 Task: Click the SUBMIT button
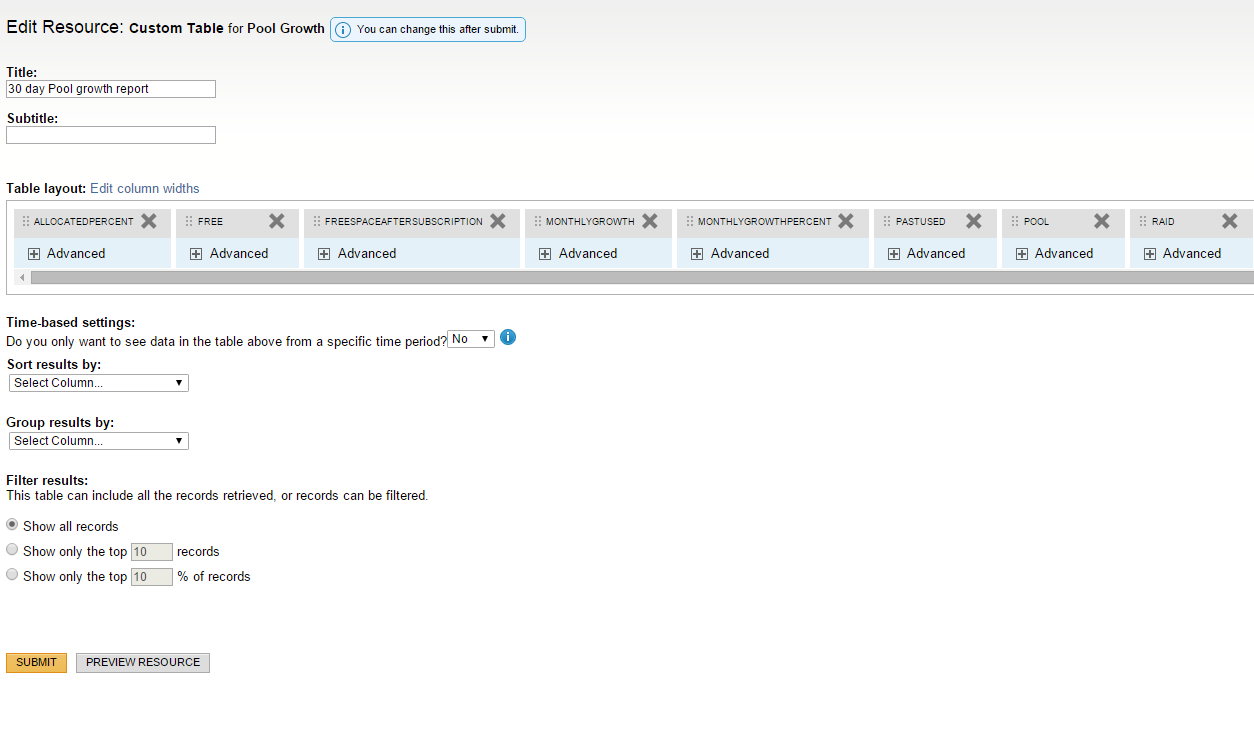tap(36, 663)
